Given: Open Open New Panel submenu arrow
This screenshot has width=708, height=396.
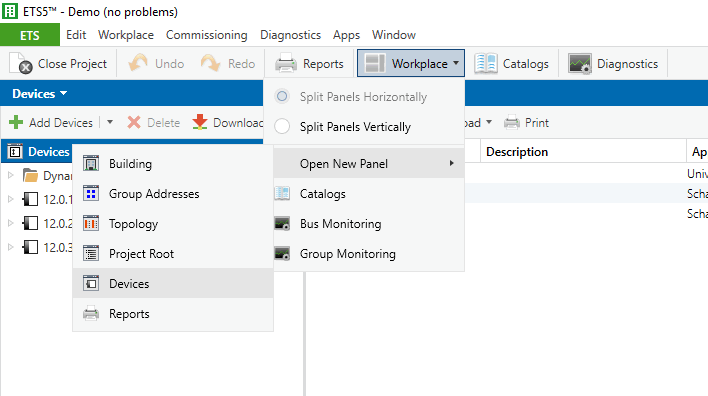Looking at the screenshot, I should tap(451, 163).
